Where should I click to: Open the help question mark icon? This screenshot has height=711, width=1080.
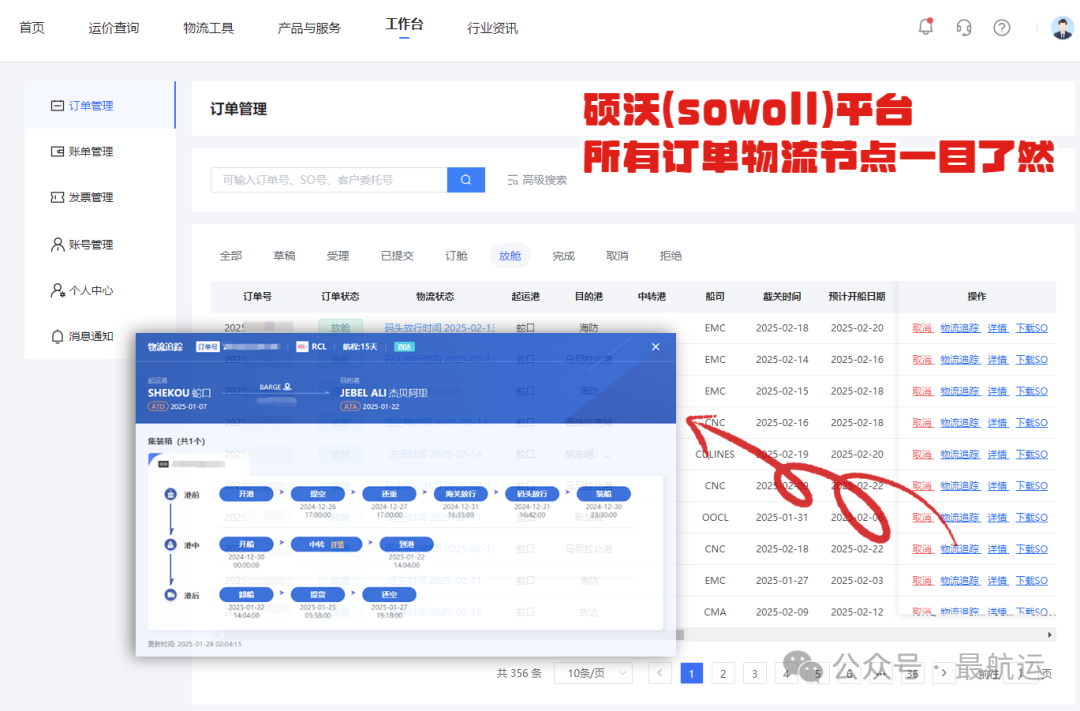(1001, 28)
